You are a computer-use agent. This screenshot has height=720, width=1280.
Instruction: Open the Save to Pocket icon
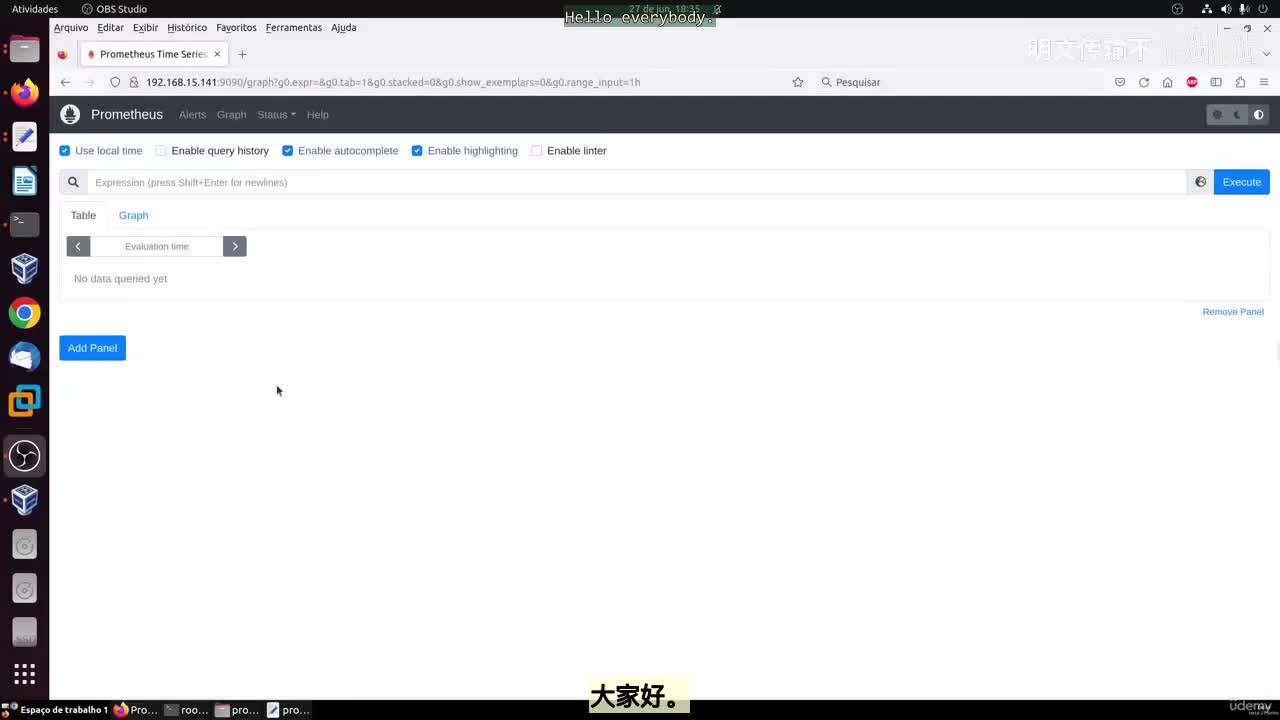pos(1120,82)
